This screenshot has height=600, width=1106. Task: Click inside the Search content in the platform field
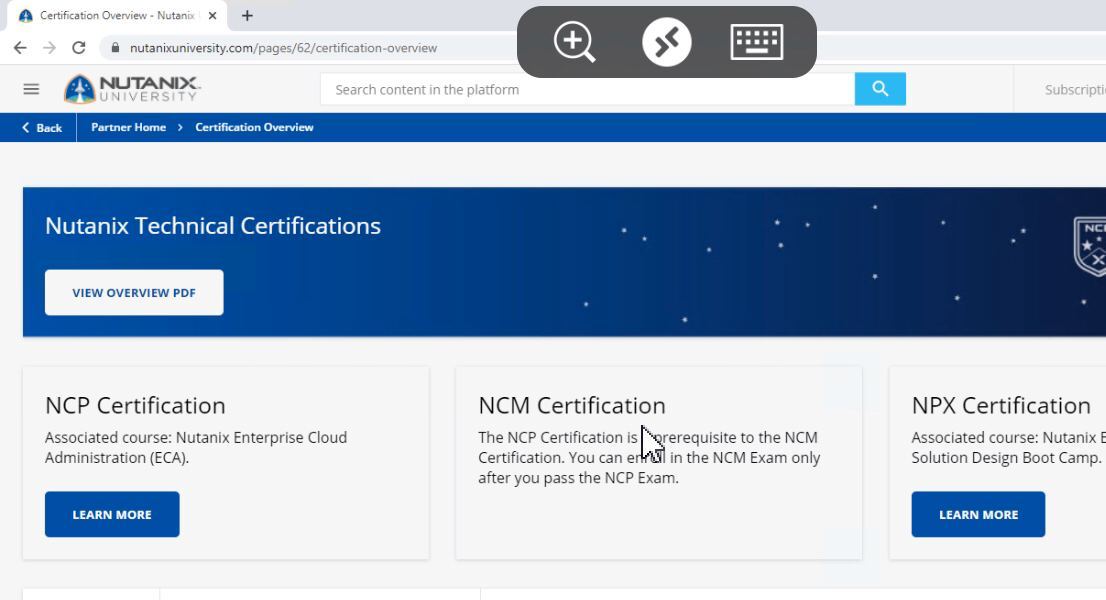[588, 90]
